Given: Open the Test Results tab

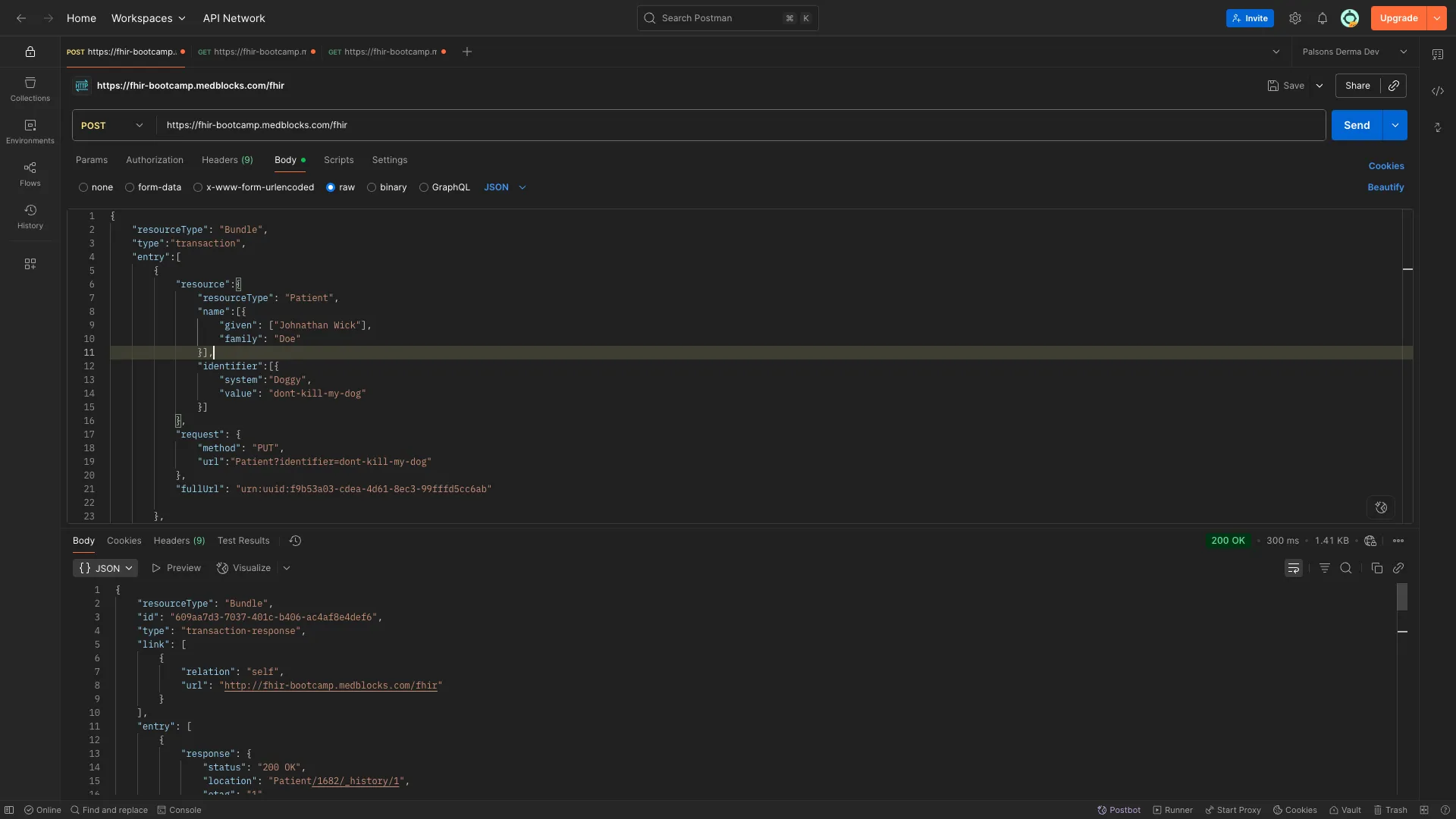Looking at the screenshot, I should click(x=243, y=541).
